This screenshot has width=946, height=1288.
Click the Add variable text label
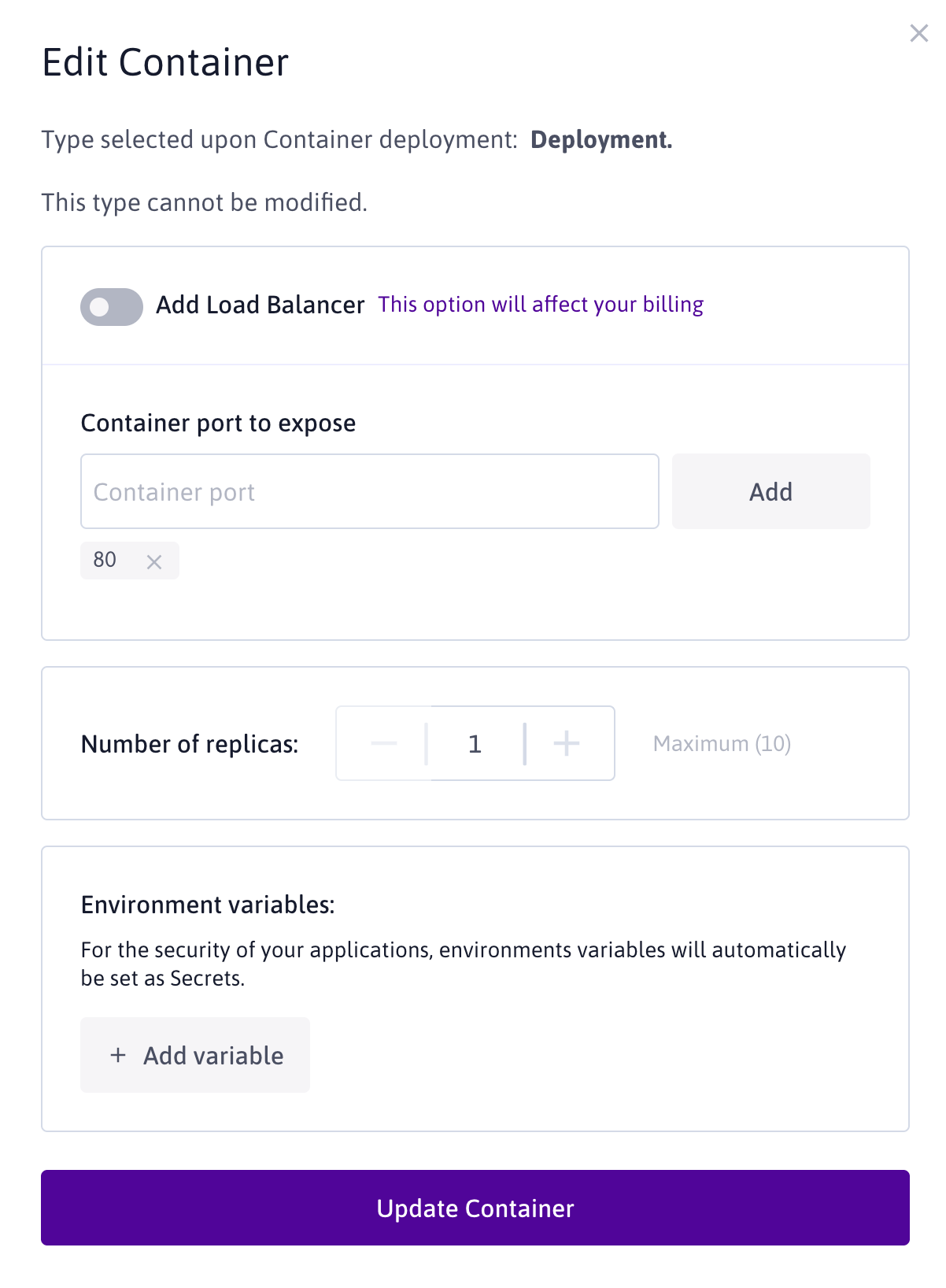tap(213, 1056)
